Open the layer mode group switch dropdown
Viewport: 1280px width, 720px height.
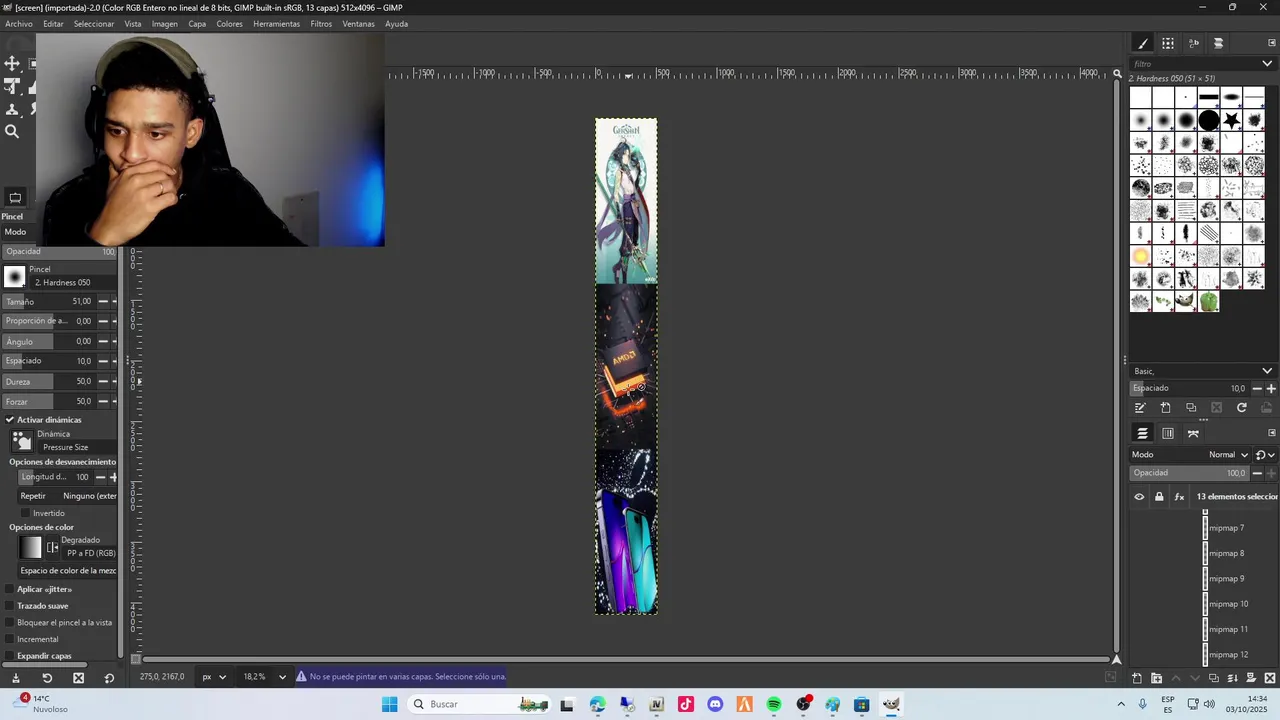(1265, 455)
